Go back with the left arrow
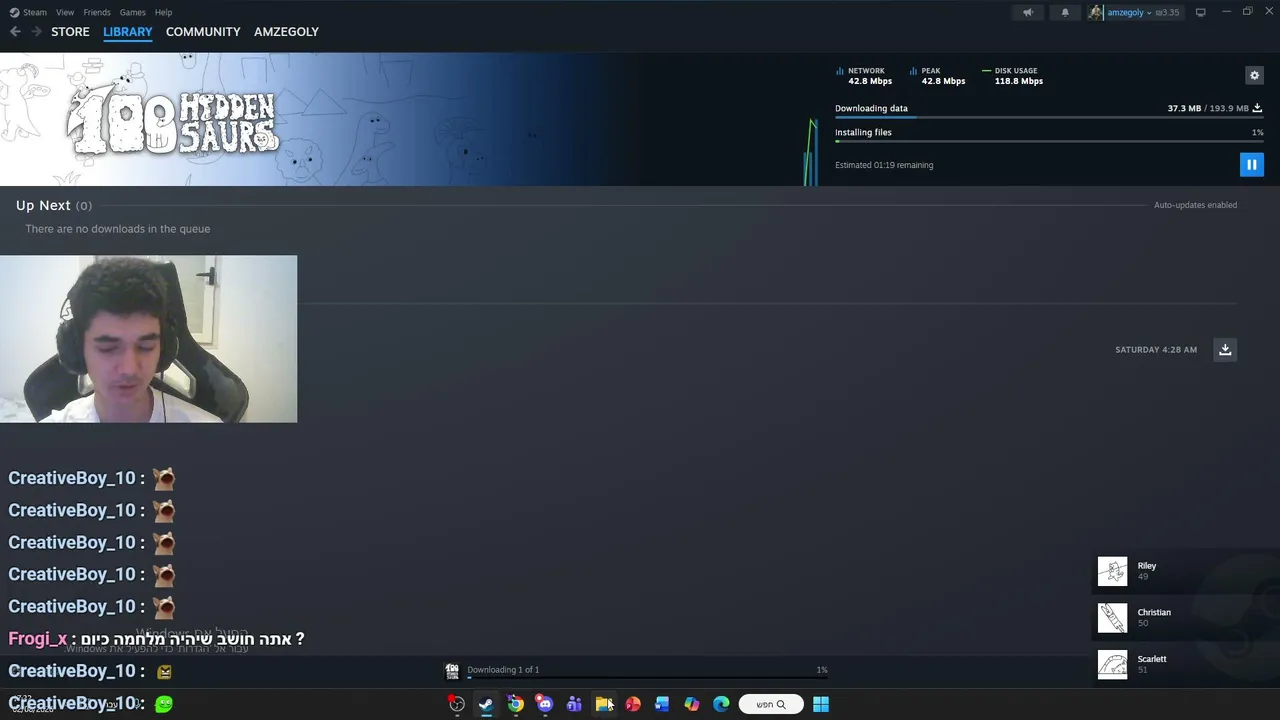 pyautogui.click(x=15, y=32)
